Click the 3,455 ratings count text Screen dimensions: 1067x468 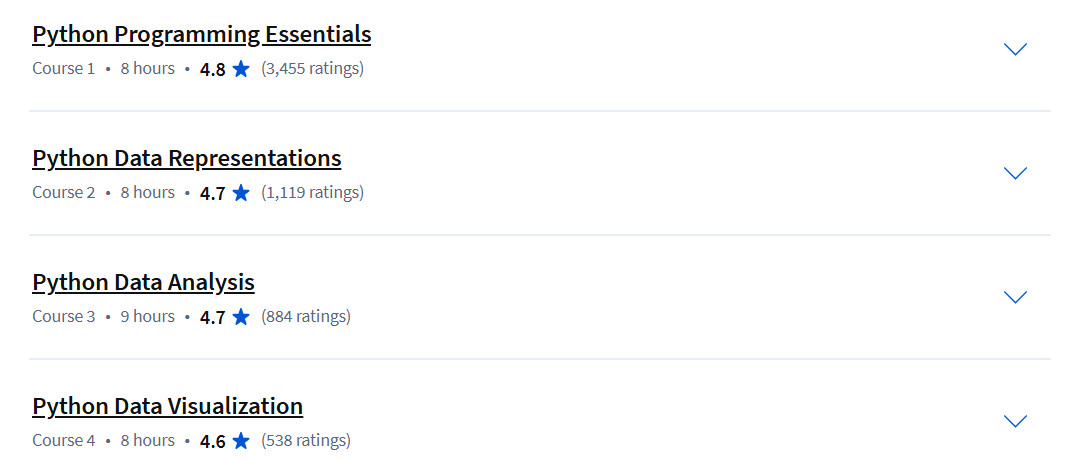(x=312, y=69)
